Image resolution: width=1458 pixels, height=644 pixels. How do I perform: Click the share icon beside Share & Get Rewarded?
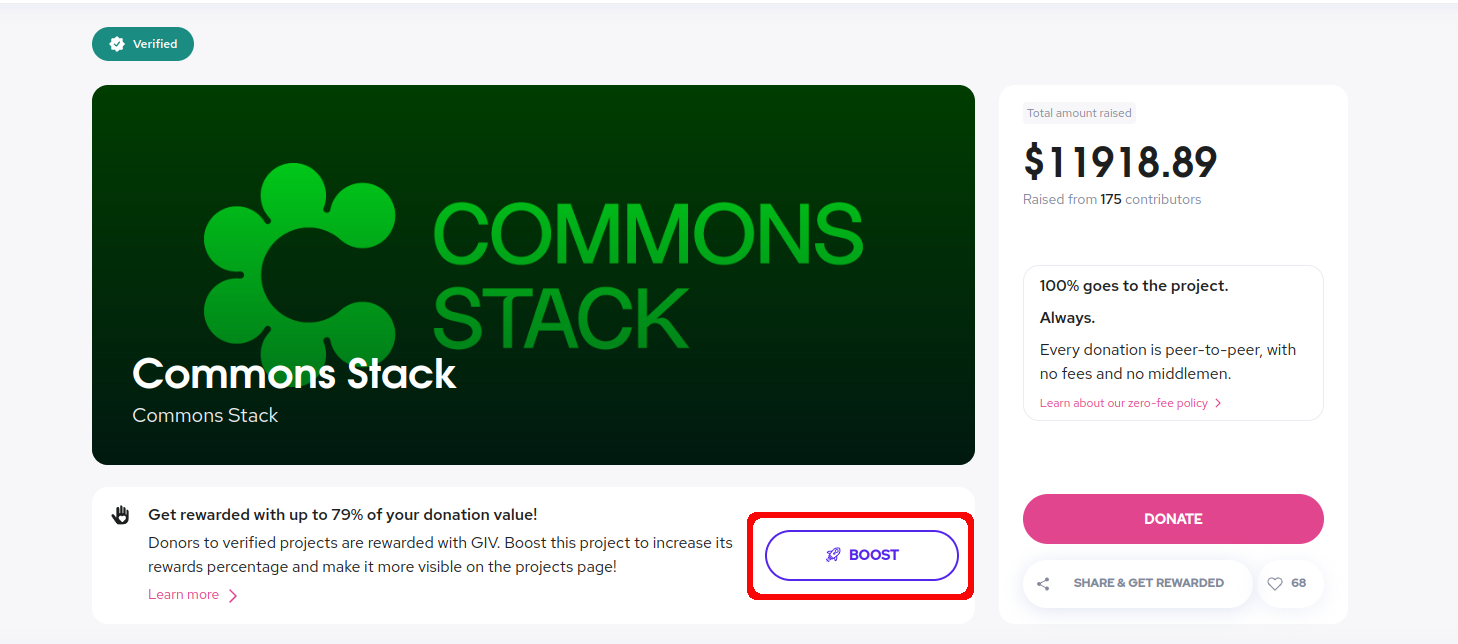(x=1043, y=584)
